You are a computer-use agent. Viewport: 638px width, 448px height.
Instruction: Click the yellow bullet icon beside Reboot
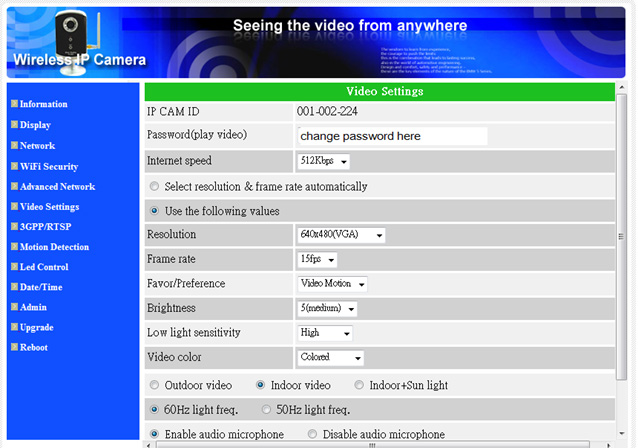pyautogui.click(x=14, y=347)
